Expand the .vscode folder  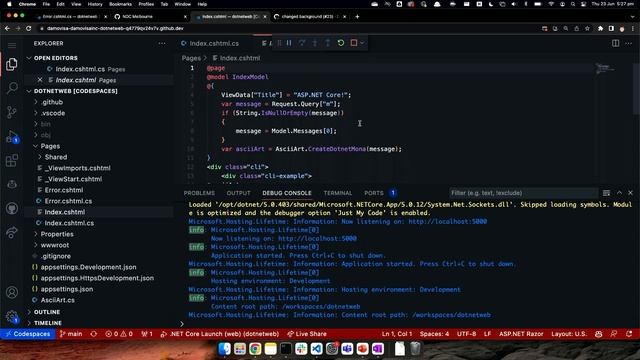[x=53, y=113]
